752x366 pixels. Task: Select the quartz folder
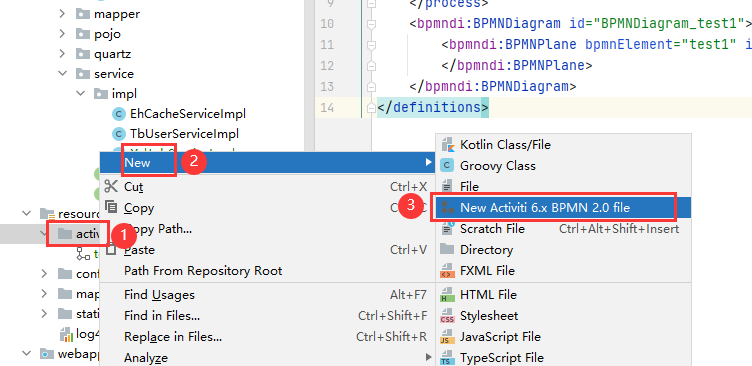click(113, 54)
